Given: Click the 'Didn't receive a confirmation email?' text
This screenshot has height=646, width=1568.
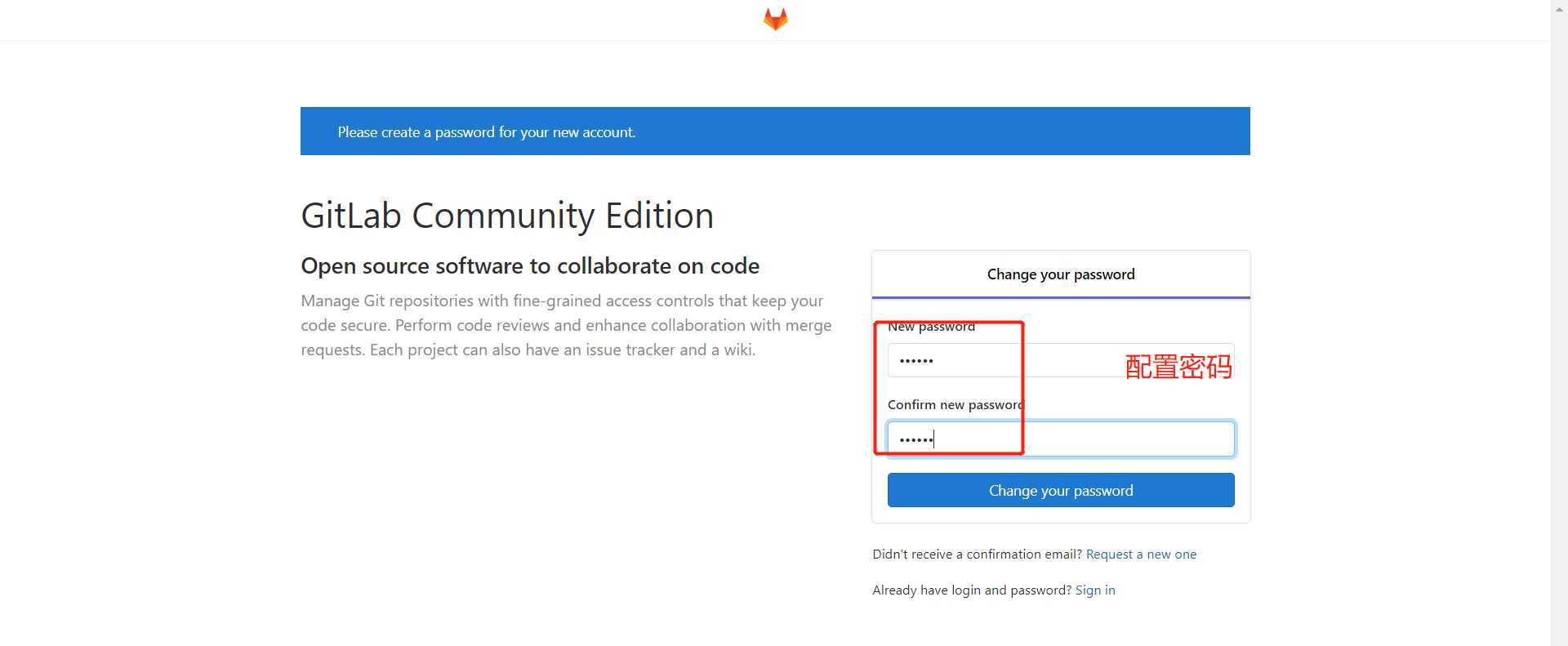Looking at the screenshot, I should (977, 555).
